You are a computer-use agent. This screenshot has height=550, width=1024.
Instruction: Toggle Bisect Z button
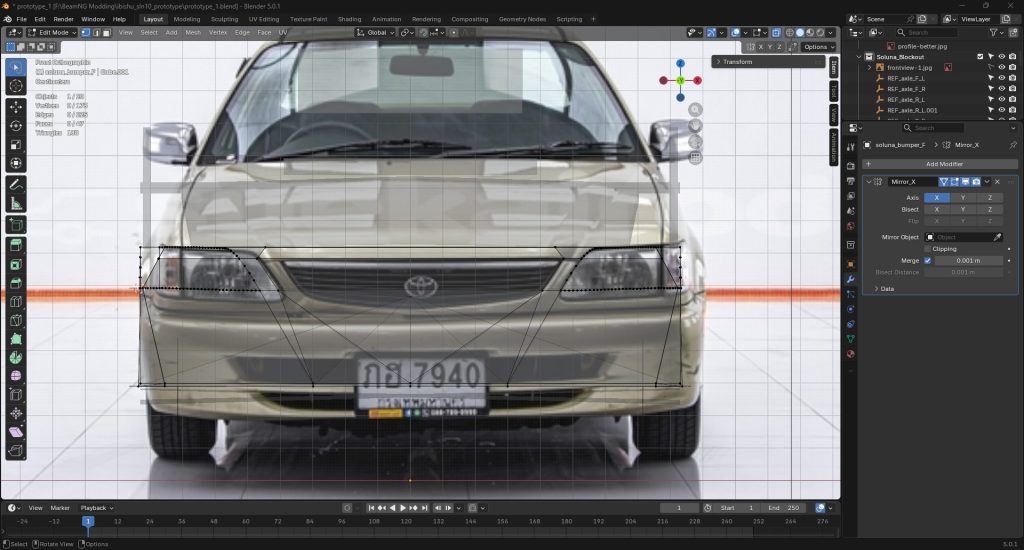[989, 209]
